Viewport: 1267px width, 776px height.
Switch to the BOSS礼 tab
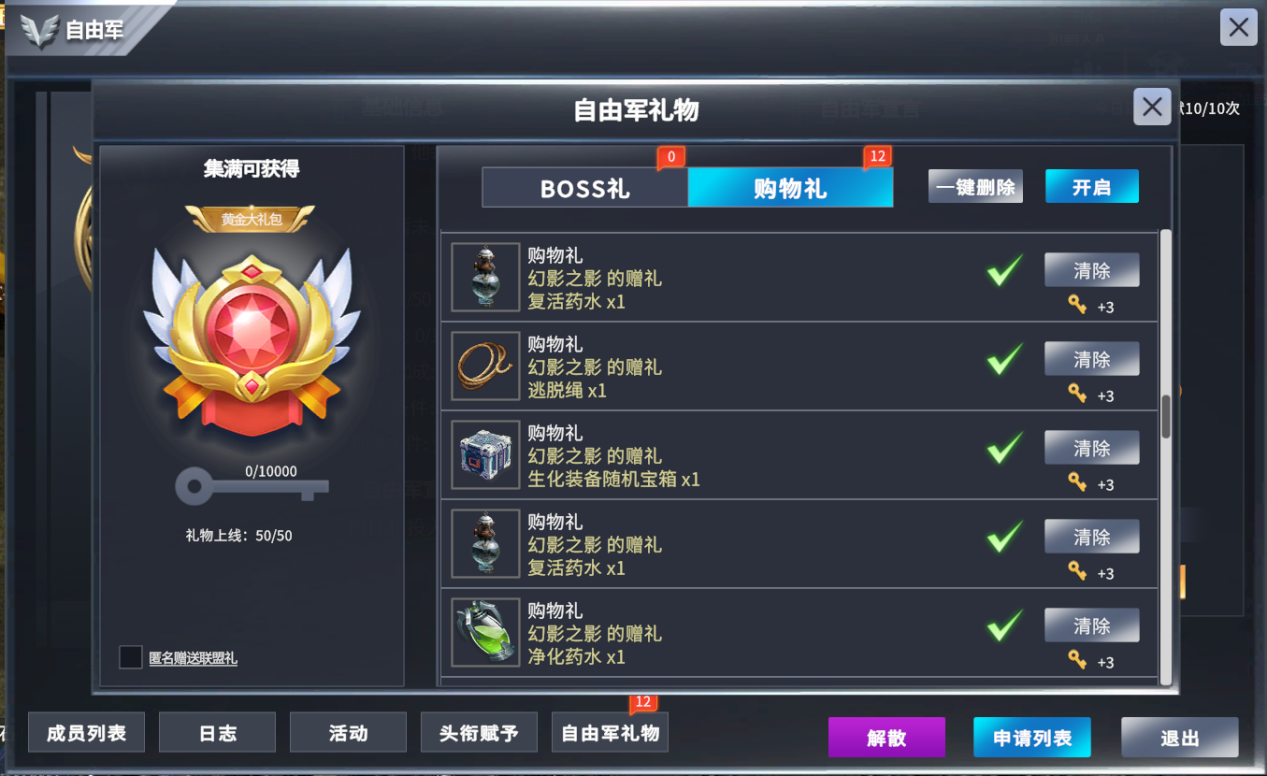click(x=585, y=188)
